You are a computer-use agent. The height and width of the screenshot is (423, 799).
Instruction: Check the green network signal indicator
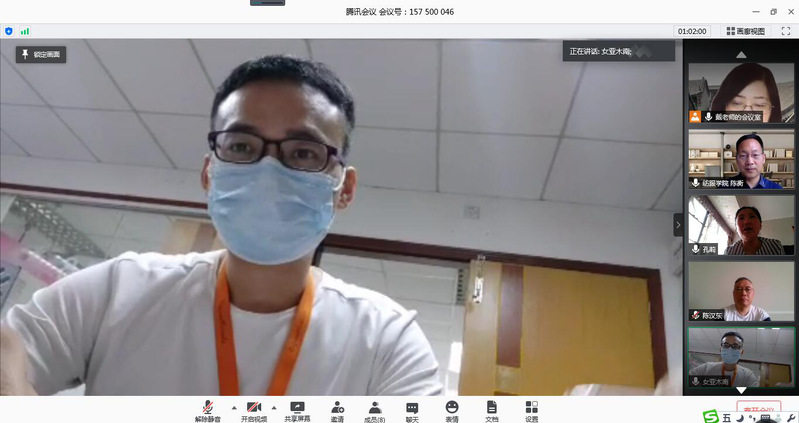(24, 31)
